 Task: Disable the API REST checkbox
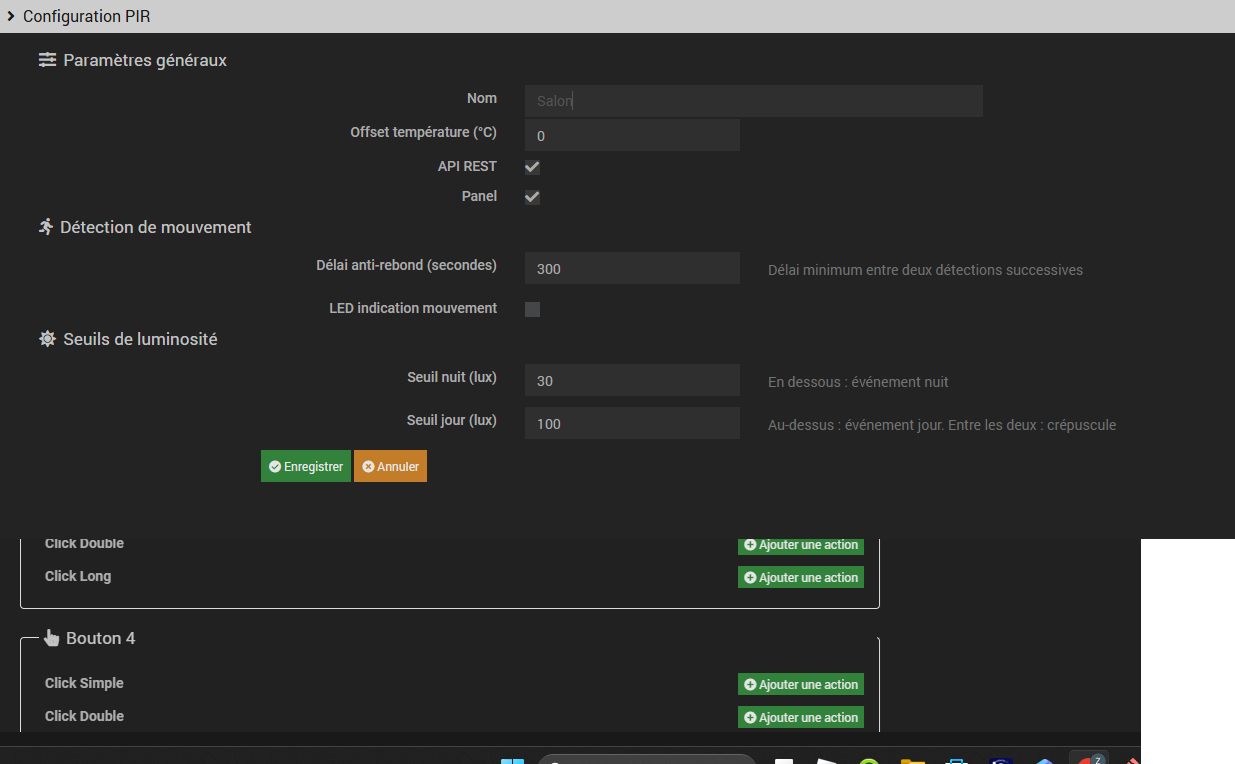coord(532,167)
